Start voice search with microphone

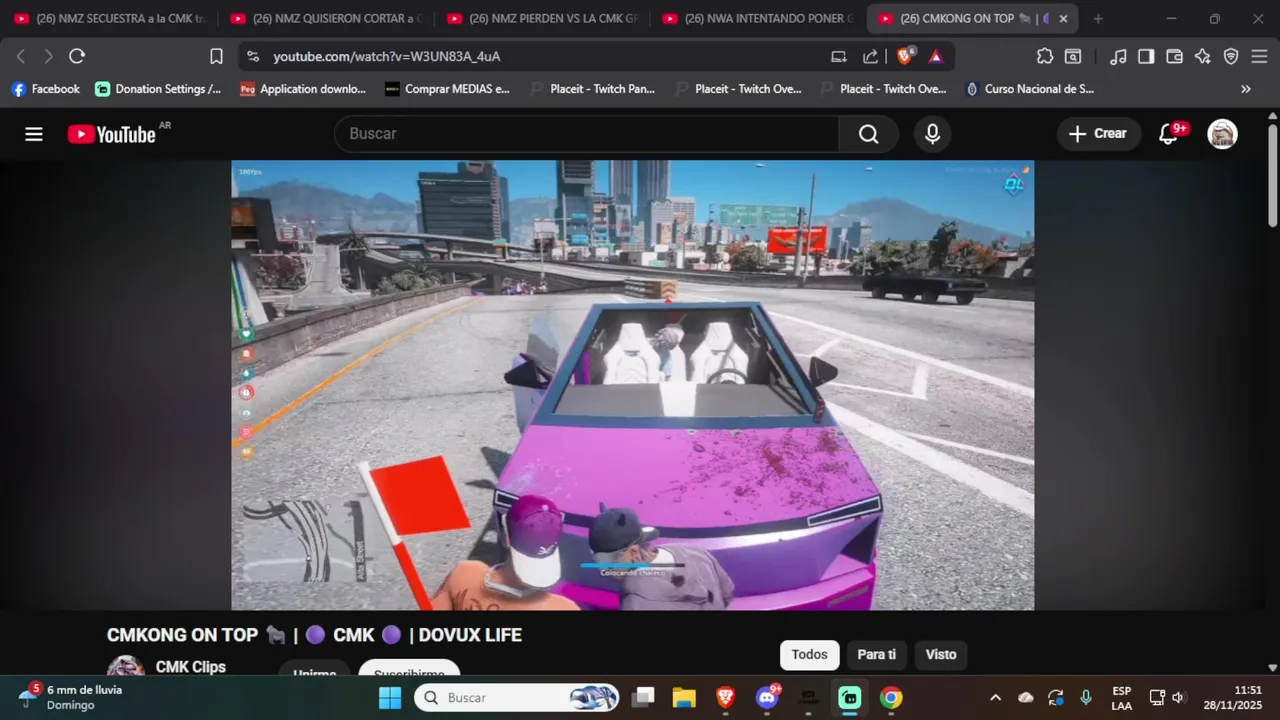click(932, 134)
